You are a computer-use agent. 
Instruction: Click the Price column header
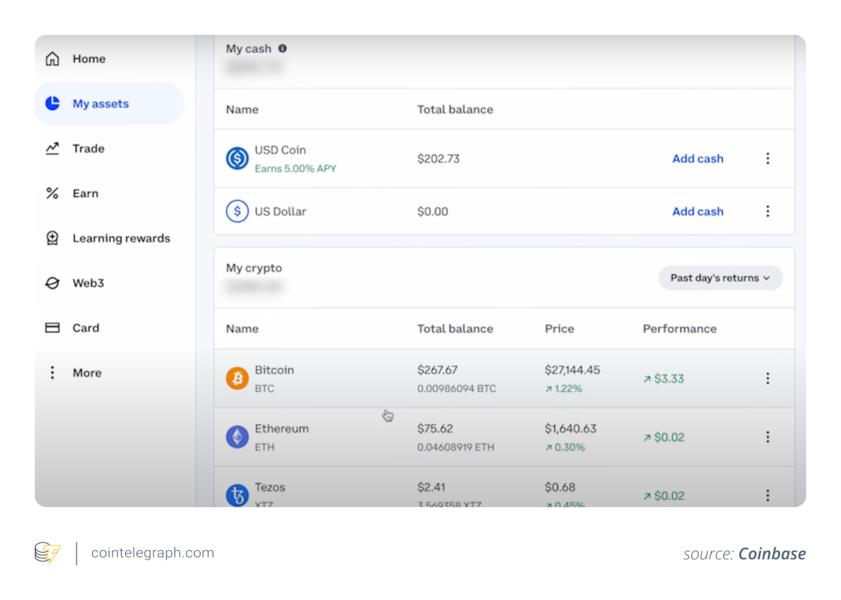click(559, 329)
